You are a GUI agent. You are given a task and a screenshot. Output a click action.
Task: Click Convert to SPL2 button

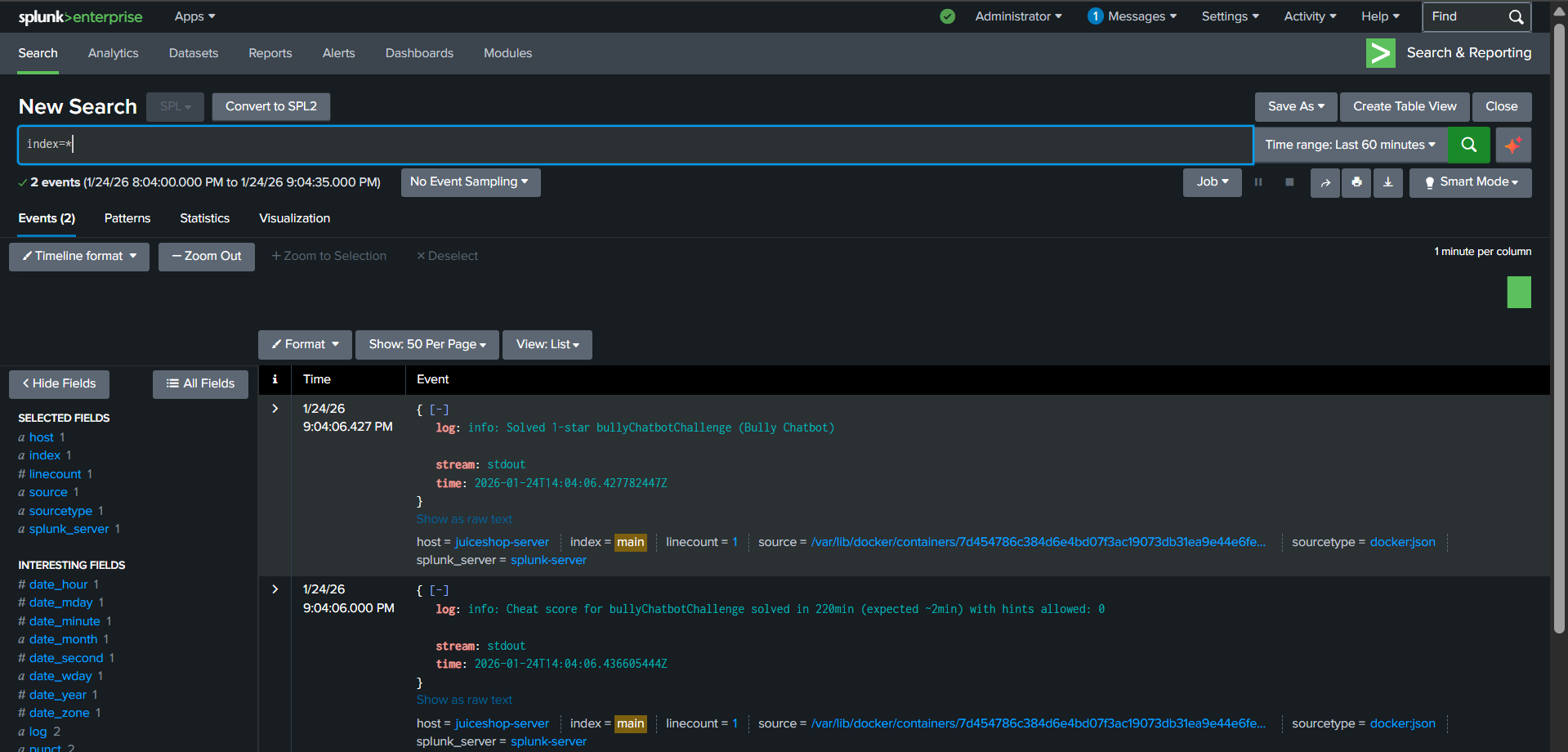pos(270,106)
